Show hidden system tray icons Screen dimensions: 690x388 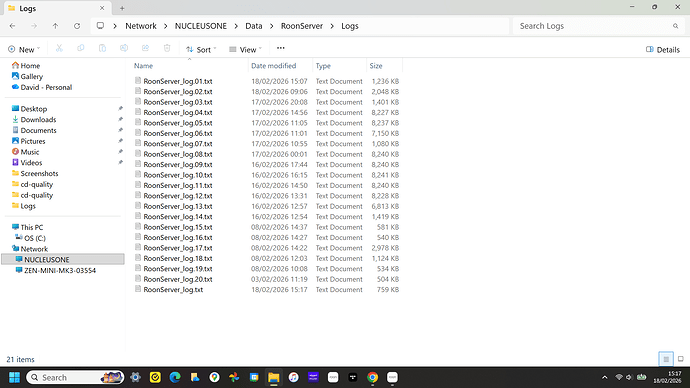(x=605, y=377)
